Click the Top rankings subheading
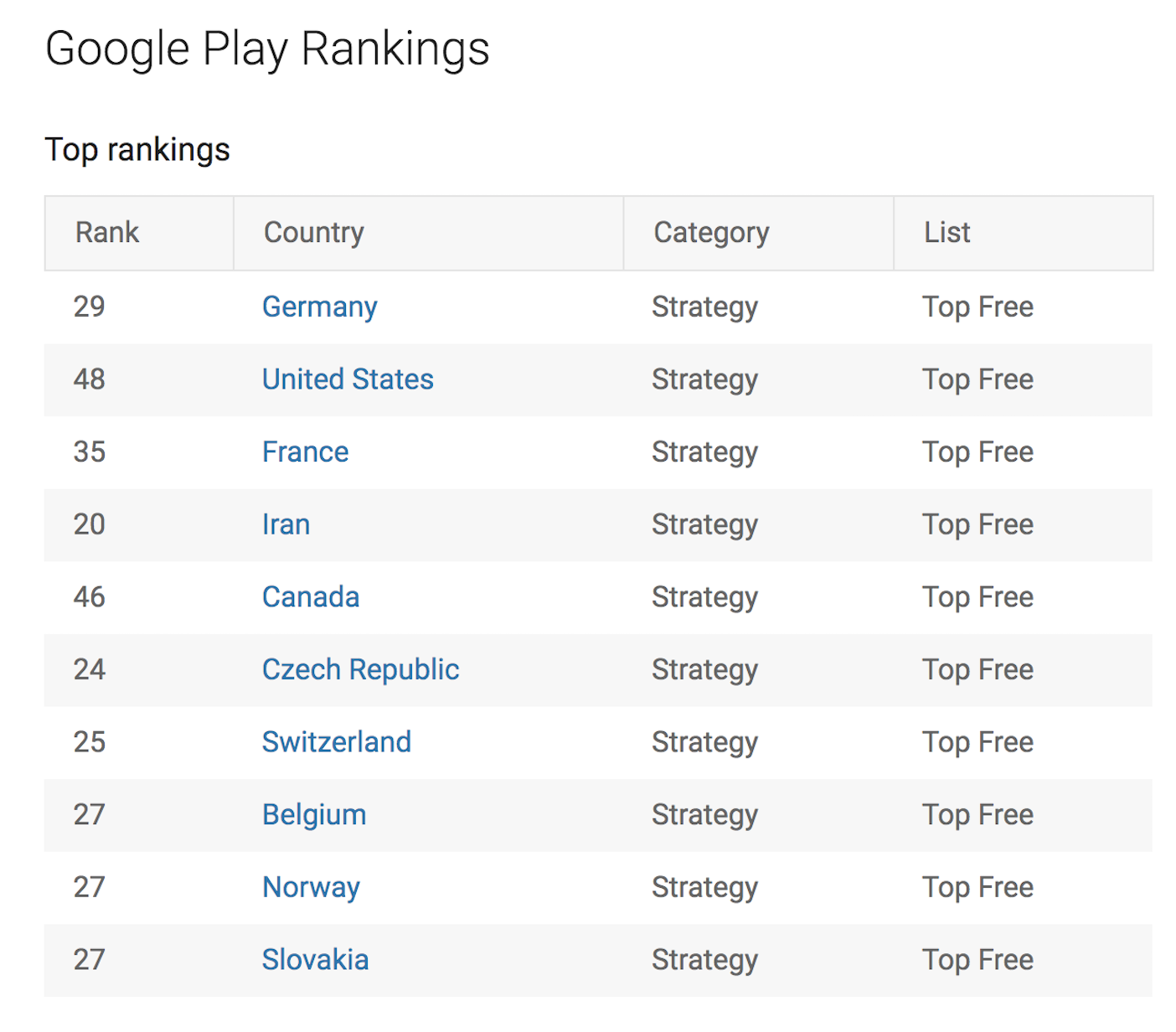Screen dimensions: 1176x1032 tap(137, 150)
